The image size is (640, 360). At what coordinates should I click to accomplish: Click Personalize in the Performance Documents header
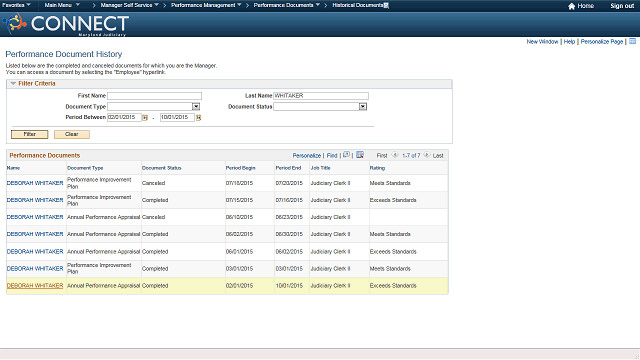(307, 156)
